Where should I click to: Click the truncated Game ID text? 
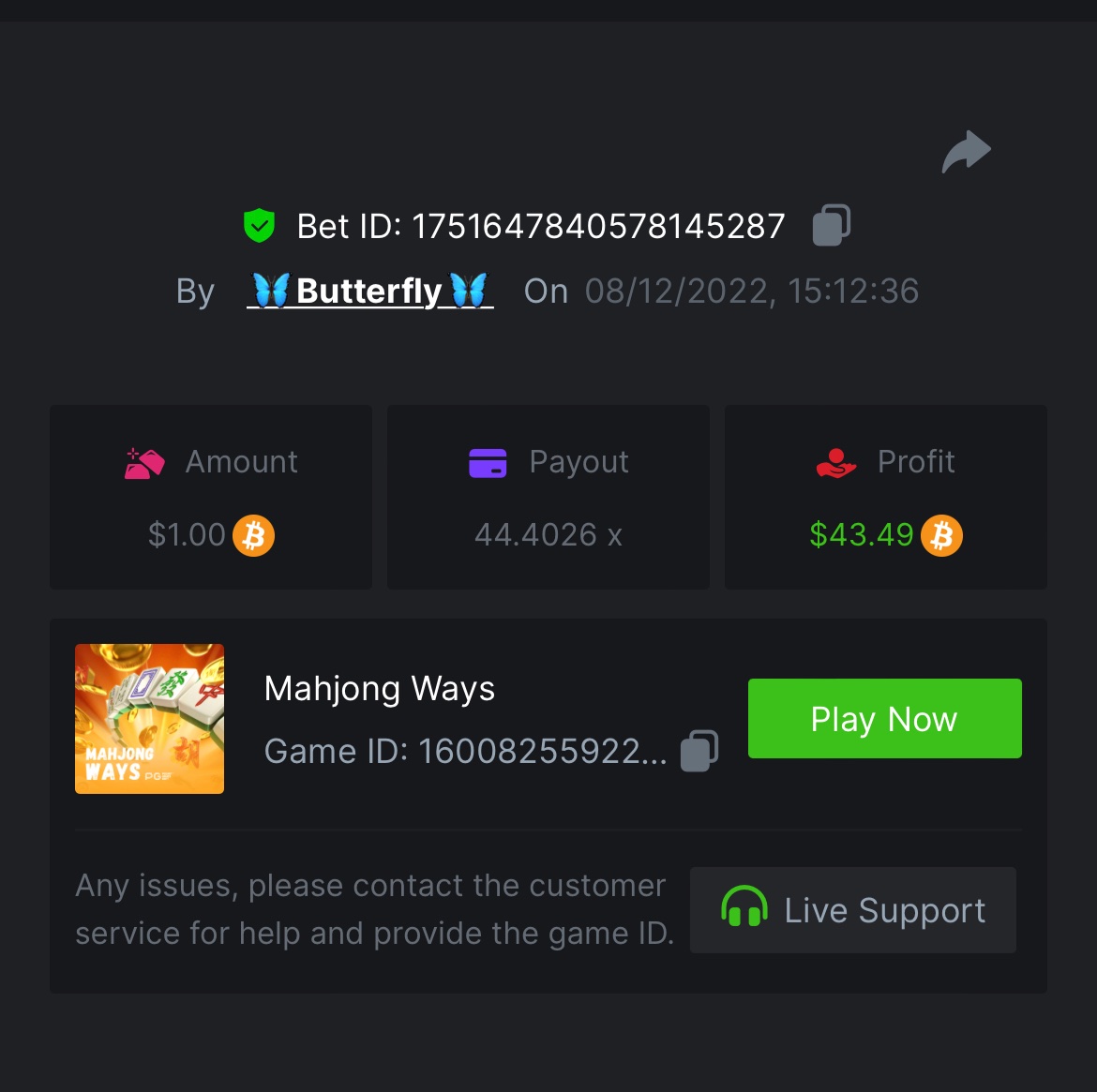pyautogui.click(x=465, y=752)
